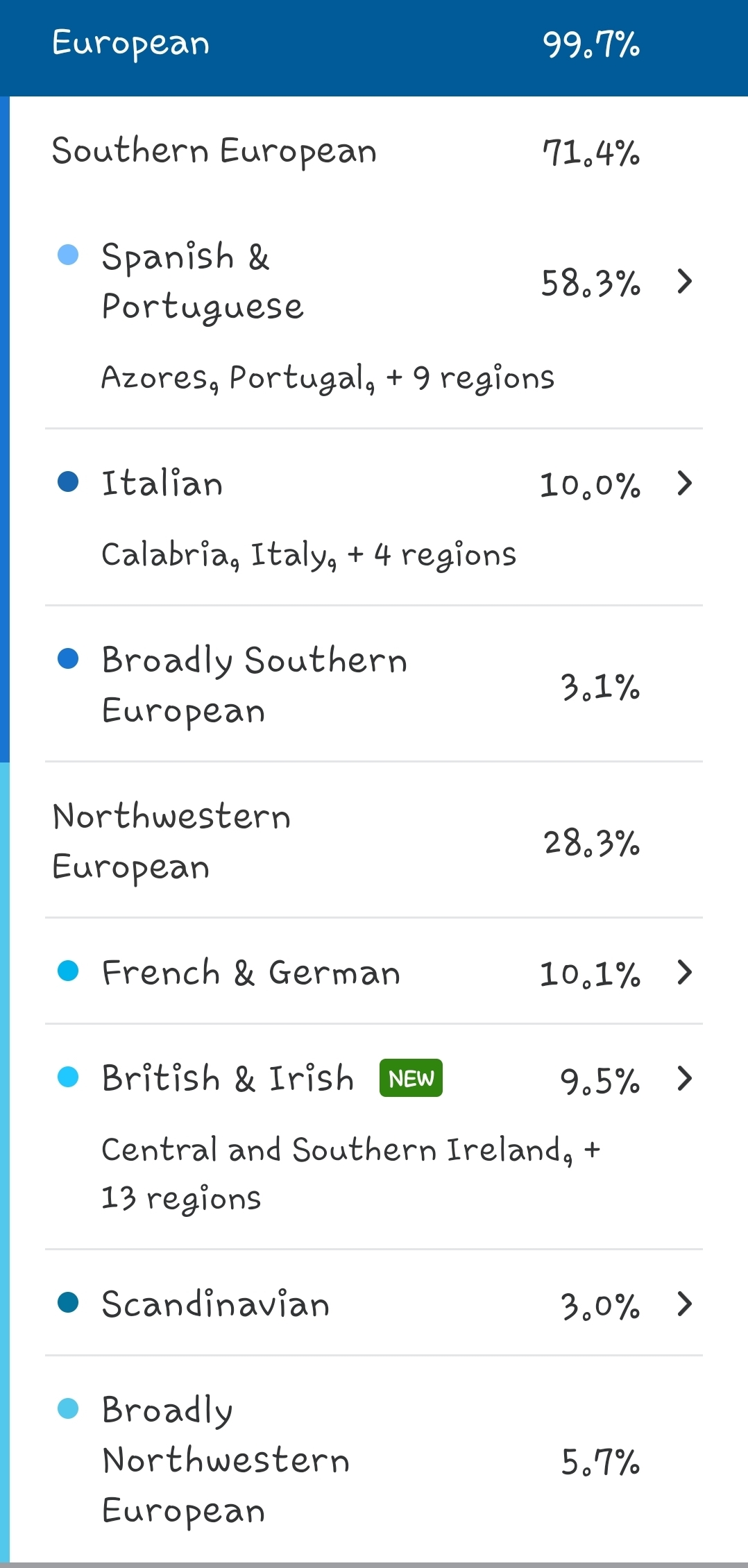Tap Central and Southern Ireland regions text
748x1568 pixels.
coord(351,1174)
